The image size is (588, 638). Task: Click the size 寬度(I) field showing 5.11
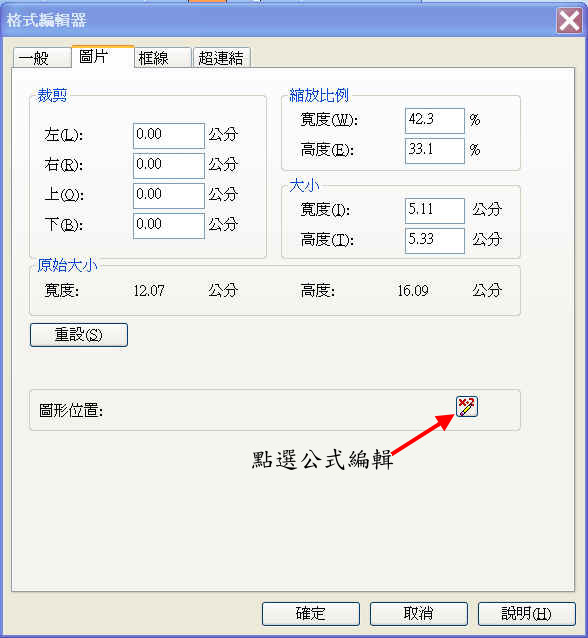(x=435, y=210)
